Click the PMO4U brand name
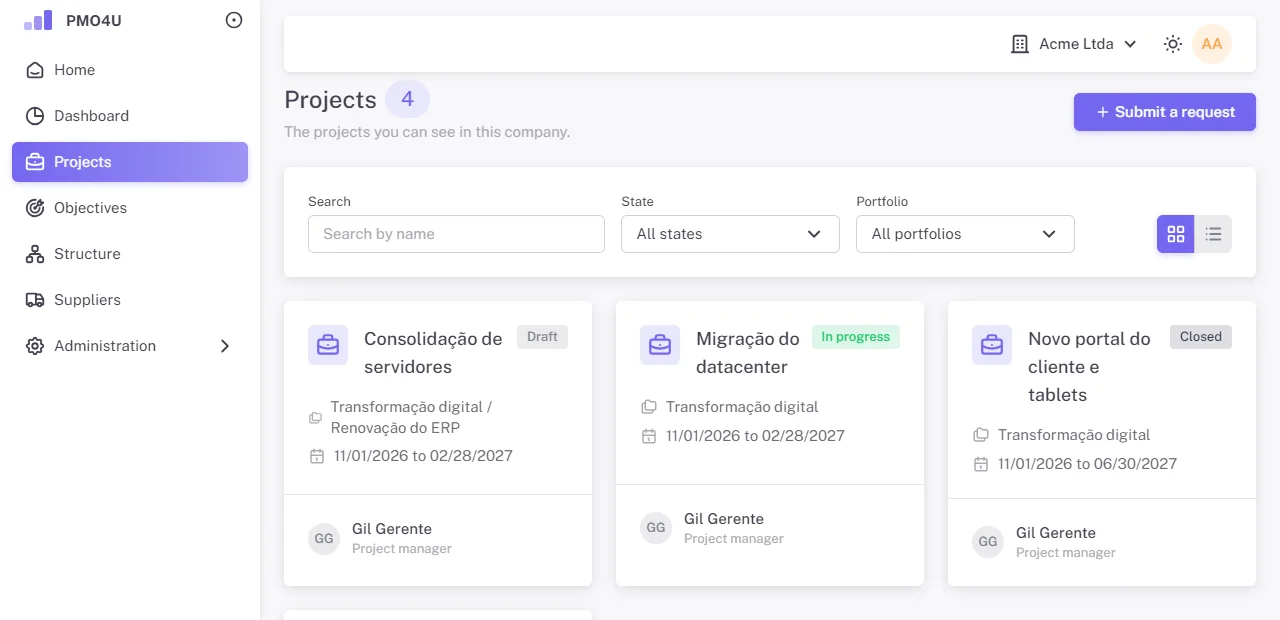 coord(94,20)
